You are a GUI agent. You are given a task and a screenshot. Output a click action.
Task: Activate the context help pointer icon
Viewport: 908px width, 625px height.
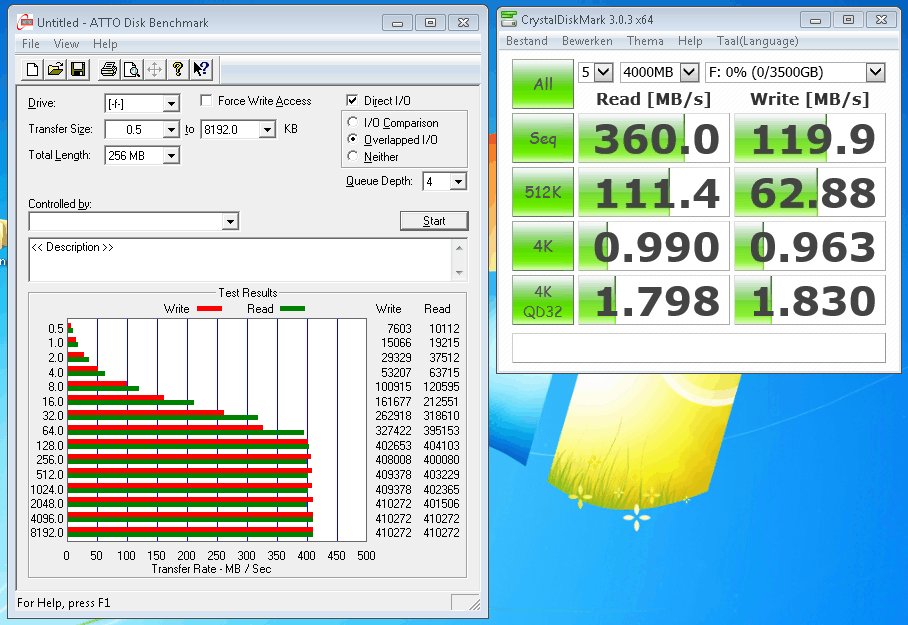(x=201, y=69)
